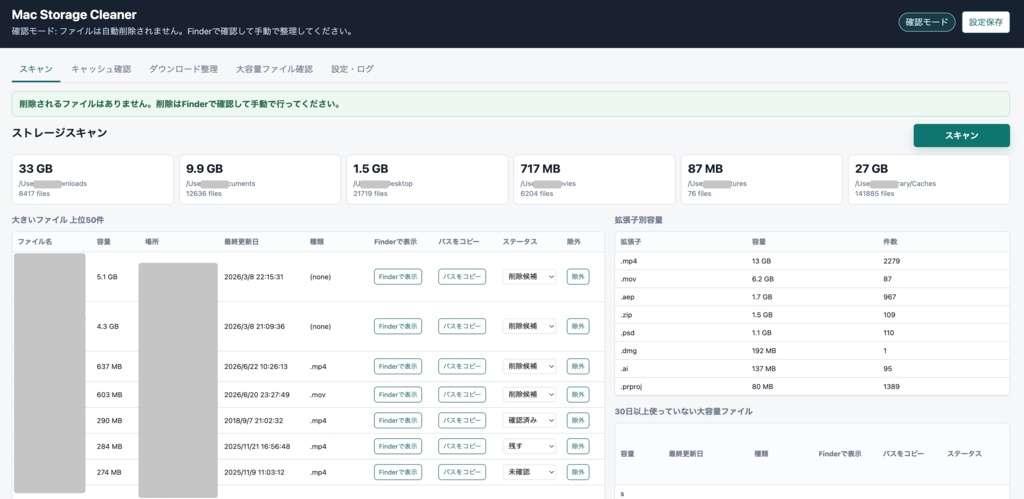
Task: Save settings with 設定保存 button
Action: 985,22
